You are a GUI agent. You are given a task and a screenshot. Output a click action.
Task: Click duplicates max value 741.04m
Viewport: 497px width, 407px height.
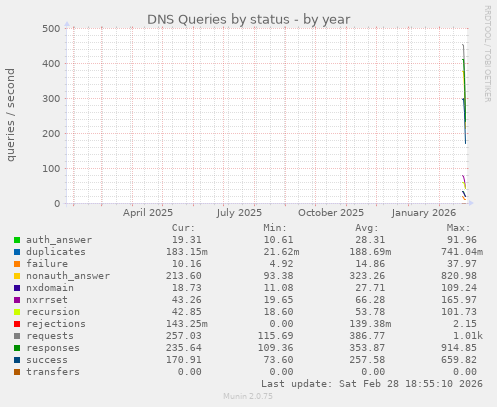(x=462, y=252)
